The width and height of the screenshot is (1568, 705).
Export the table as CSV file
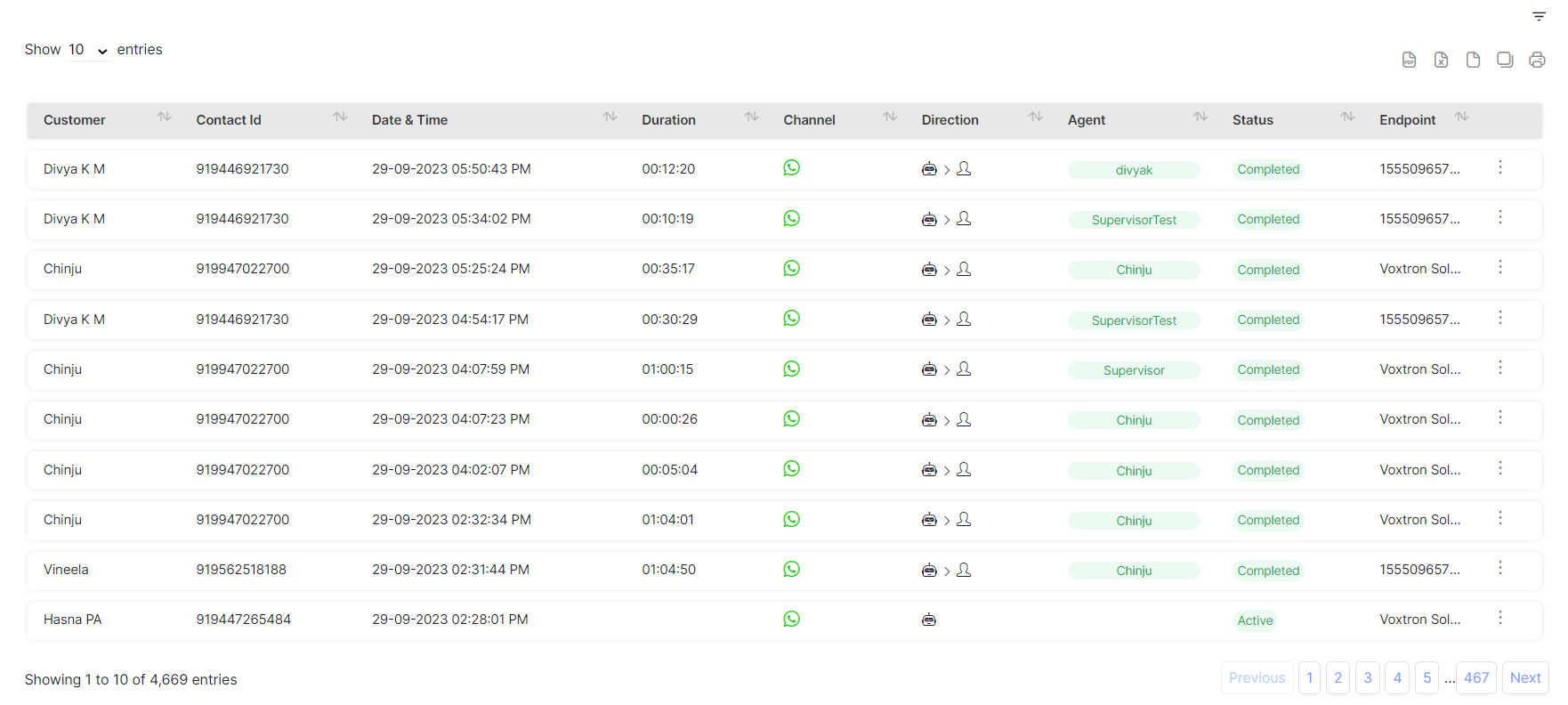(x=1473, y=60)
